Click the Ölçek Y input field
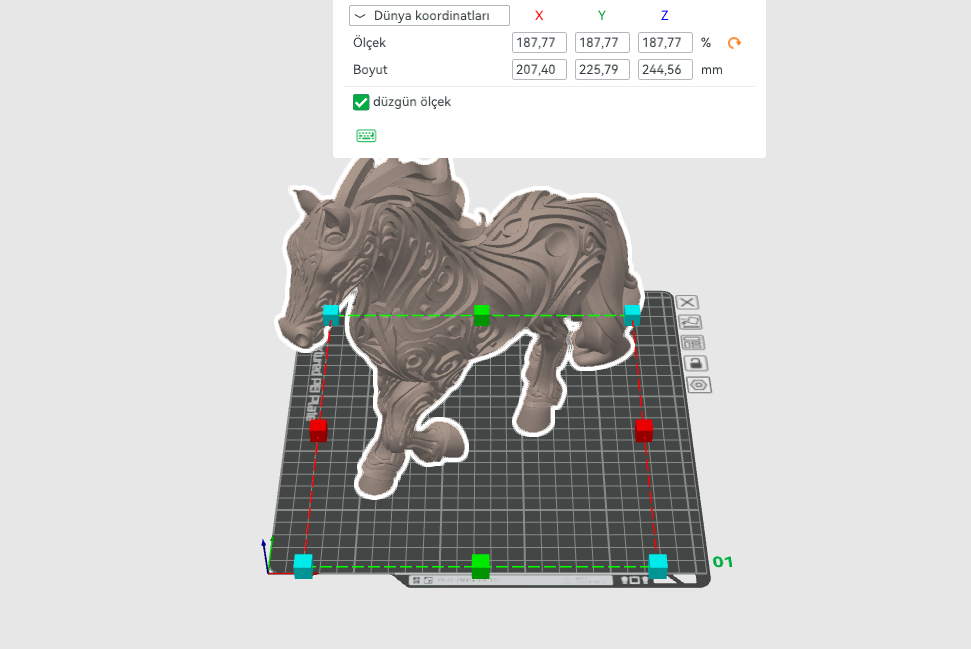The width and height of the screenshot is (971, 649). pos(602,43)
